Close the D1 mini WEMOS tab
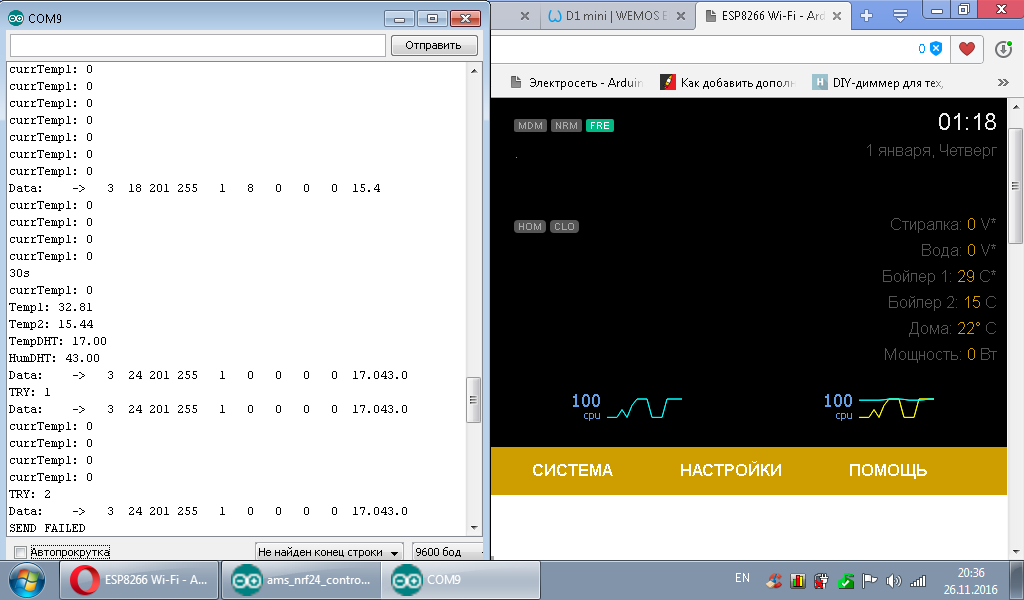Viewport: 1024px width, 600px height. pyautogui.click(x=680, y=16)
